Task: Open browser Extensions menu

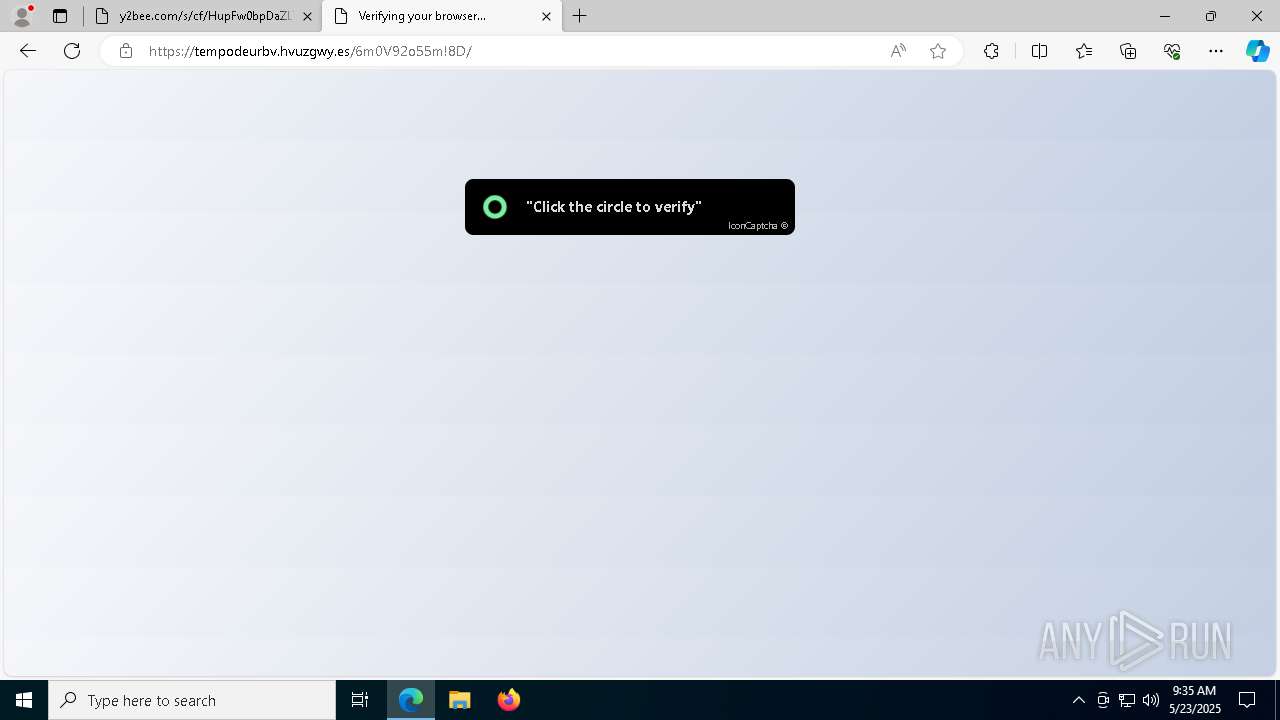Action: pyautogui.click(x=991, y=51)
